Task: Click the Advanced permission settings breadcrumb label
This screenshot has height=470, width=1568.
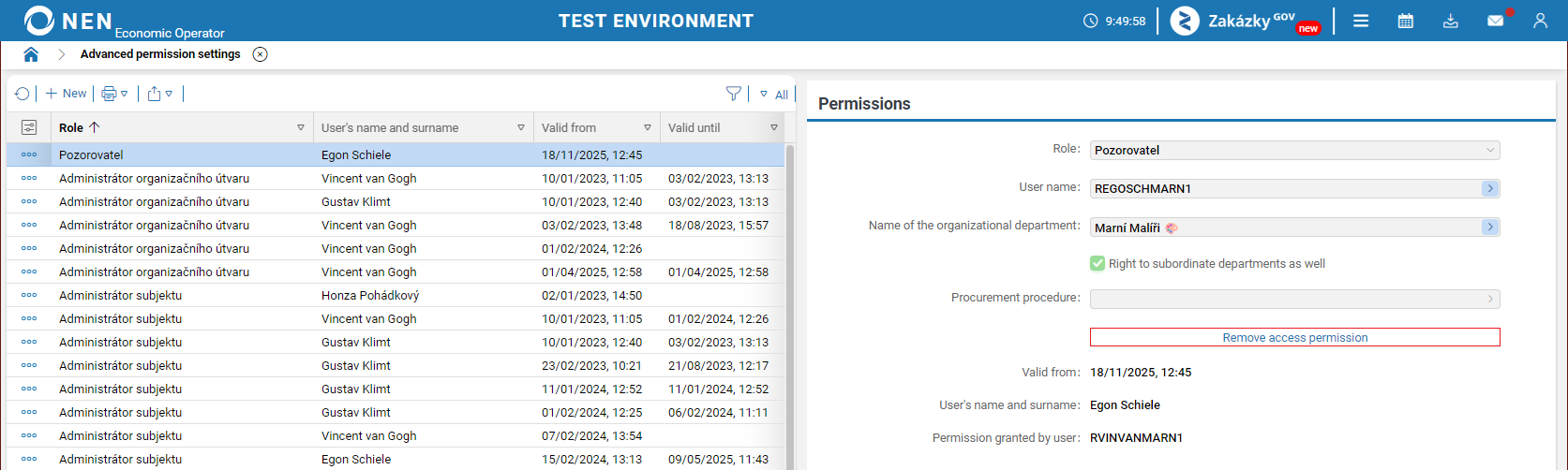Action: coord(160,54)
